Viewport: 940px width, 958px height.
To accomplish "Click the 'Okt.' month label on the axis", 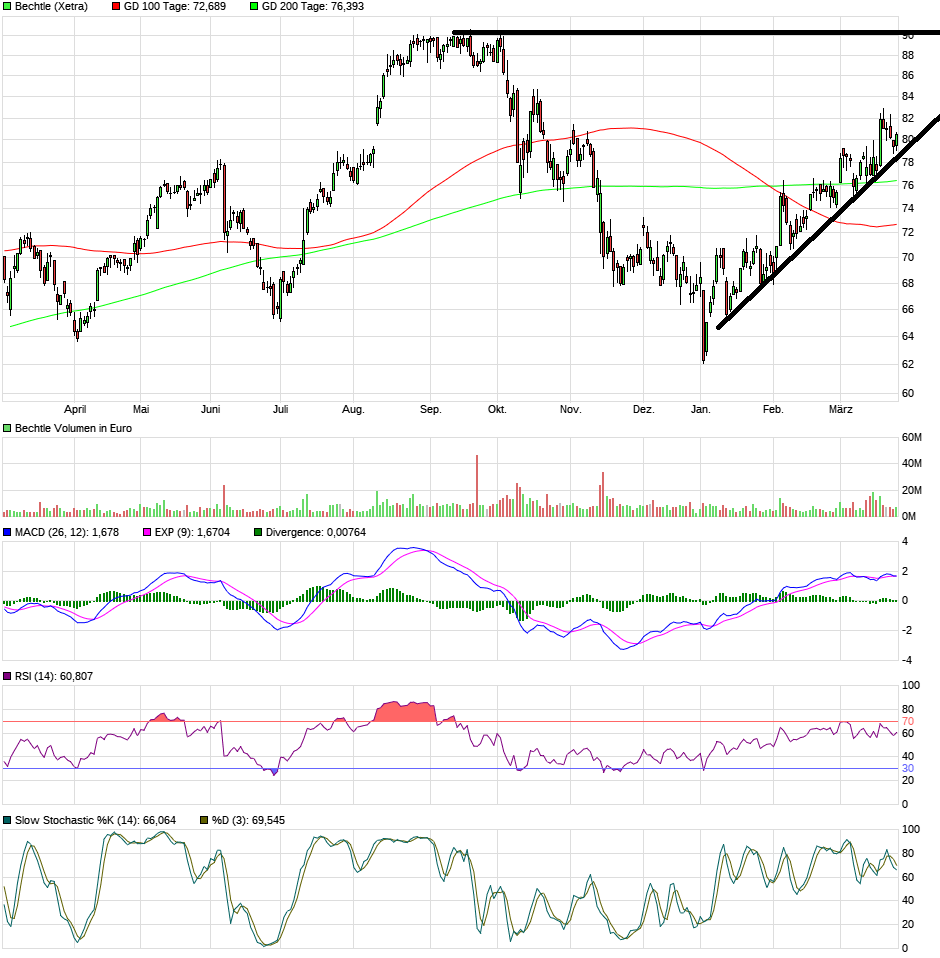I will 497,409.
